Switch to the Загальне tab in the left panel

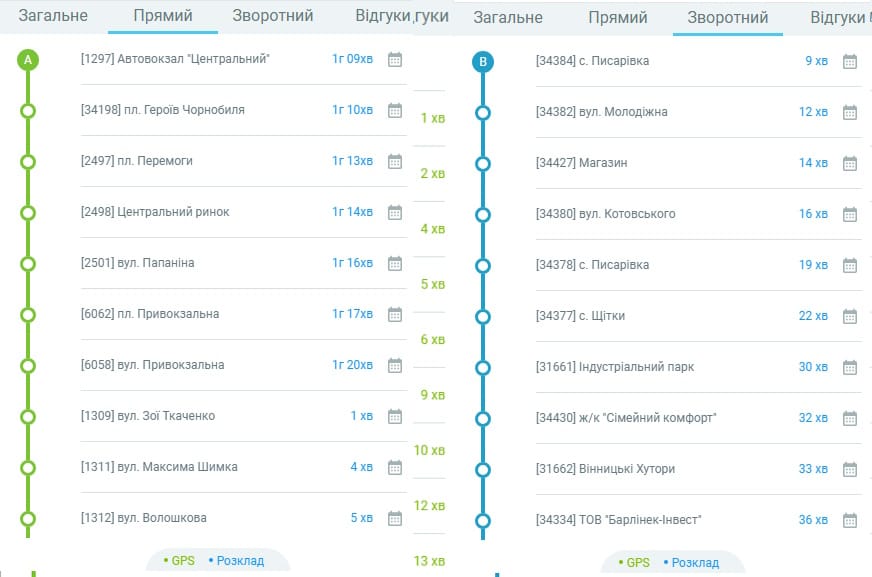(51, 16)
